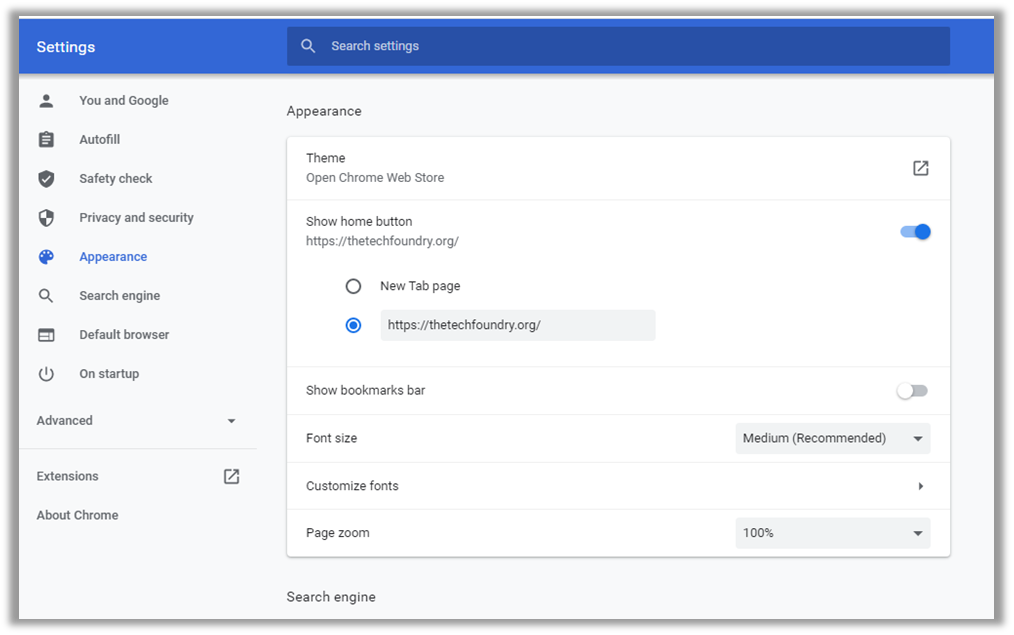Select the Search engine menu item

click(120, 296)
